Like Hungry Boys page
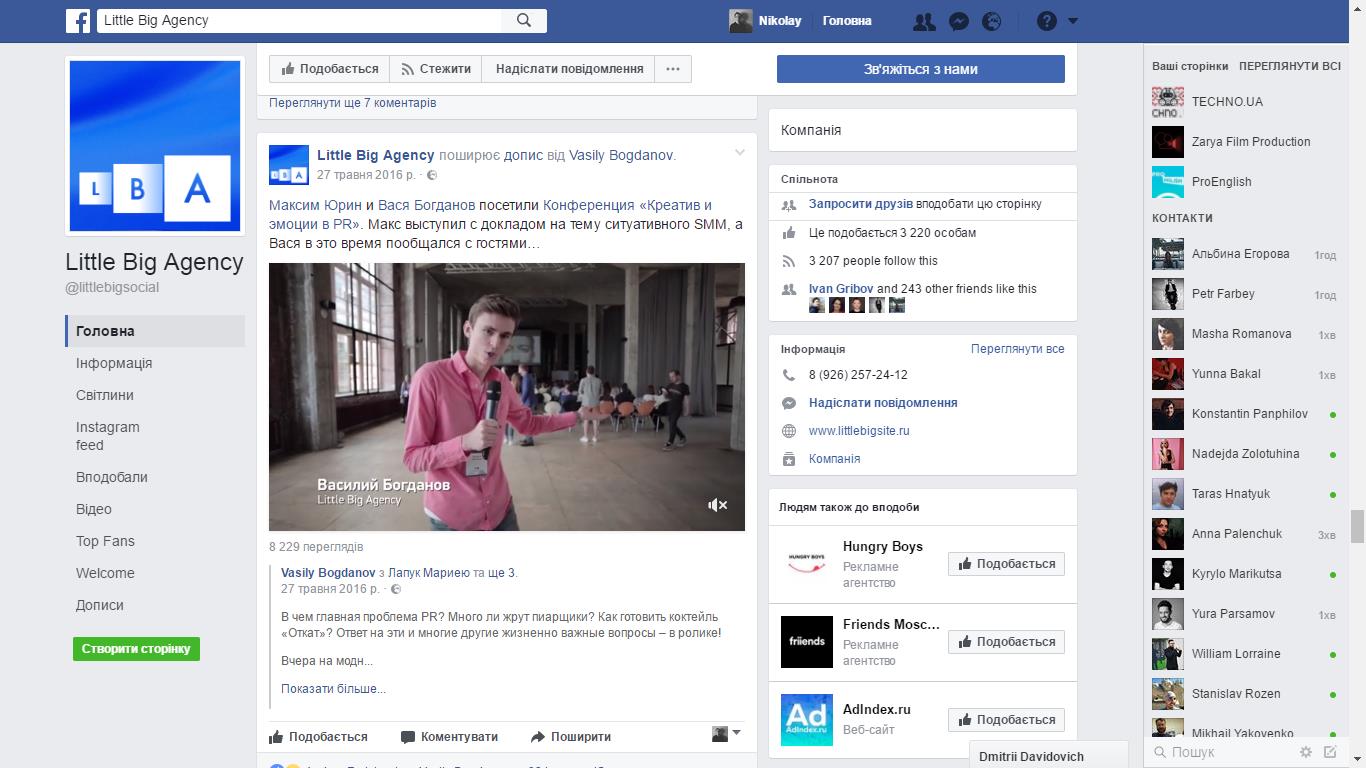This screenshot has height=768, width=1366. click(1006, 564)
